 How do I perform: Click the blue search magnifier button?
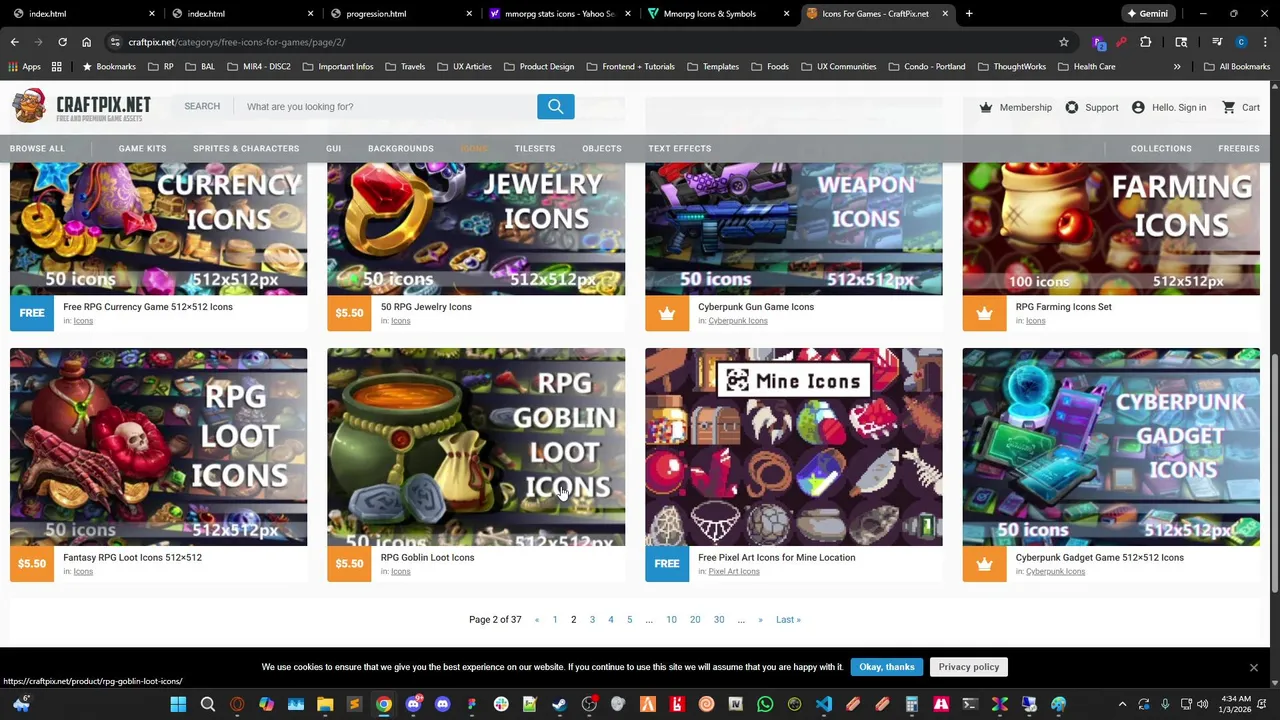coord(555,106)
